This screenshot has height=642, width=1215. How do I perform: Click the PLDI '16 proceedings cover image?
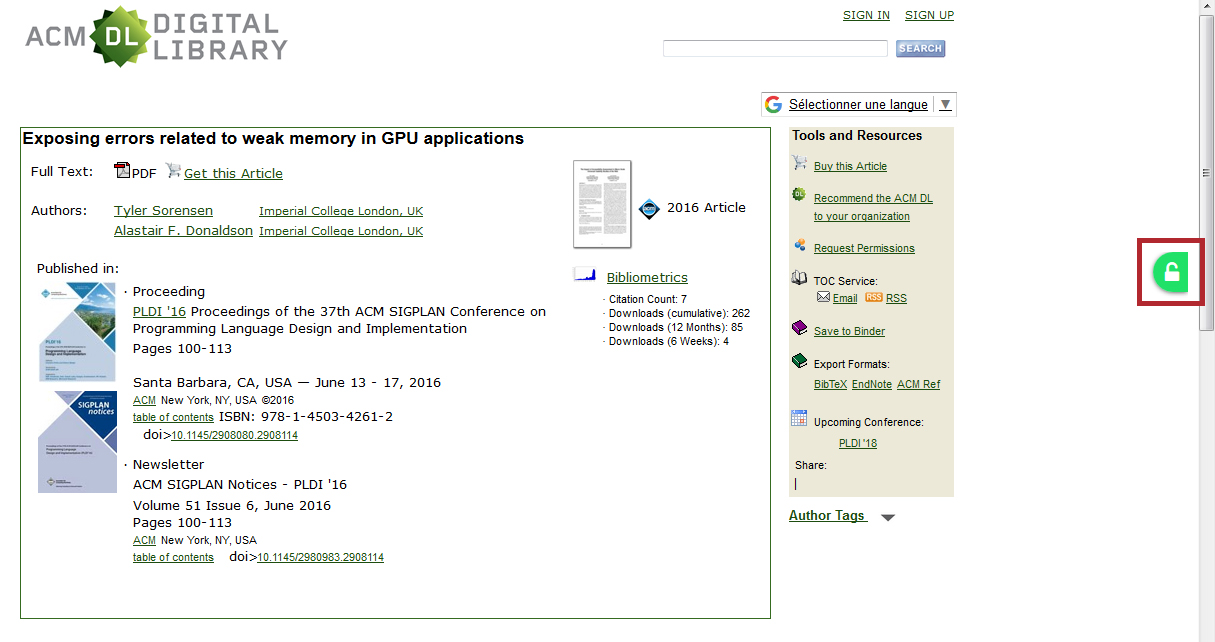click(x=77, y=332)
